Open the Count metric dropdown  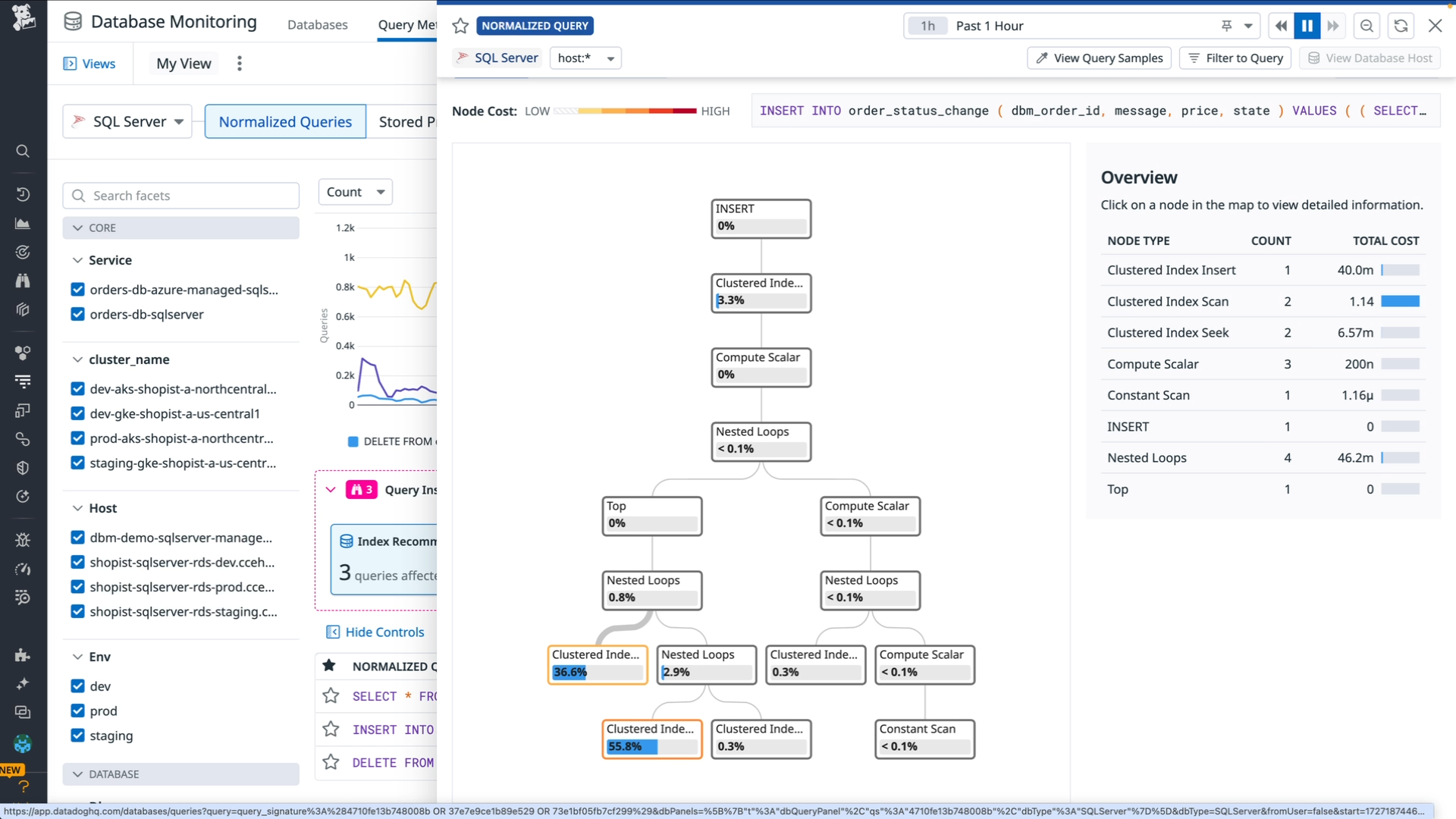[355, 192]
